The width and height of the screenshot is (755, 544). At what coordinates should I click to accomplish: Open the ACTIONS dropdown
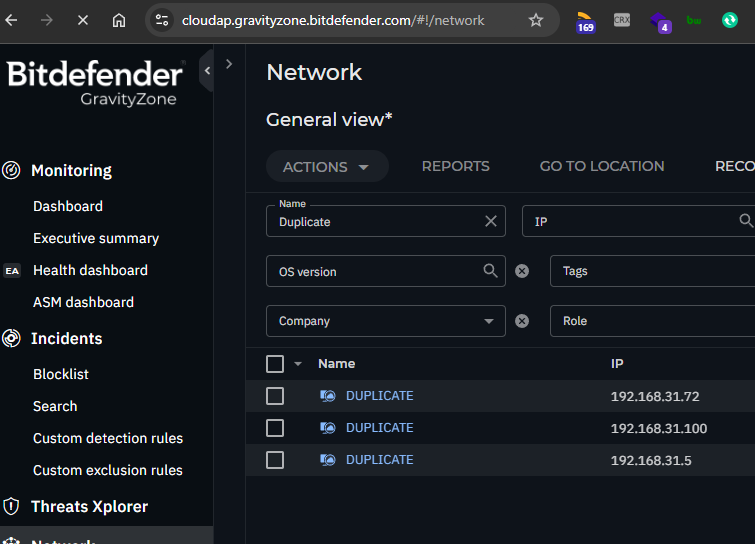(x=327, y=167)
